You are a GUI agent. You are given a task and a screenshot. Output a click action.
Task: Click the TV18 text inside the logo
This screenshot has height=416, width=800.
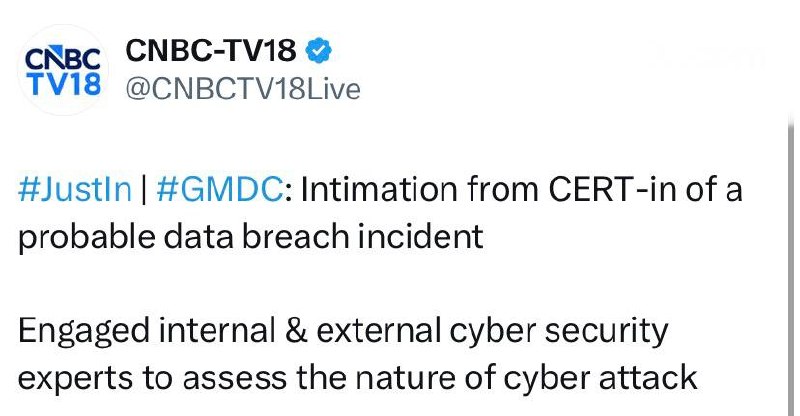64,84
